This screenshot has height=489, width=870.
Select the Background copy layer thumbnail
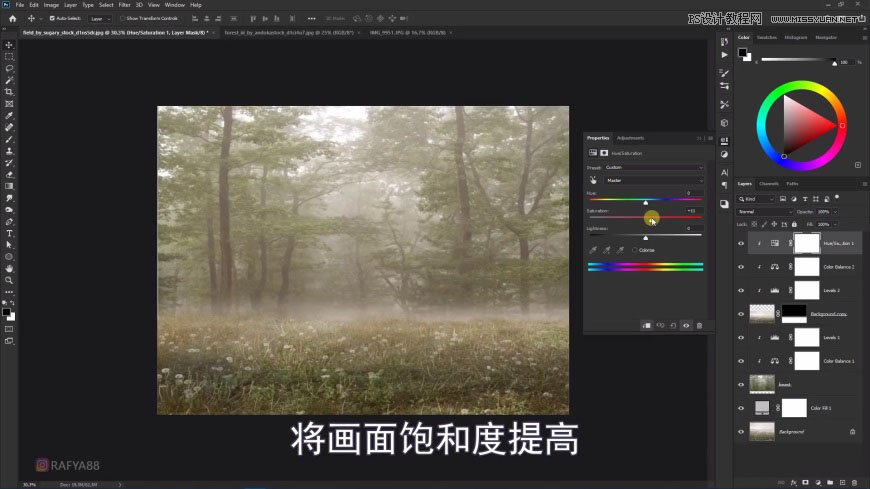[761, 313]
